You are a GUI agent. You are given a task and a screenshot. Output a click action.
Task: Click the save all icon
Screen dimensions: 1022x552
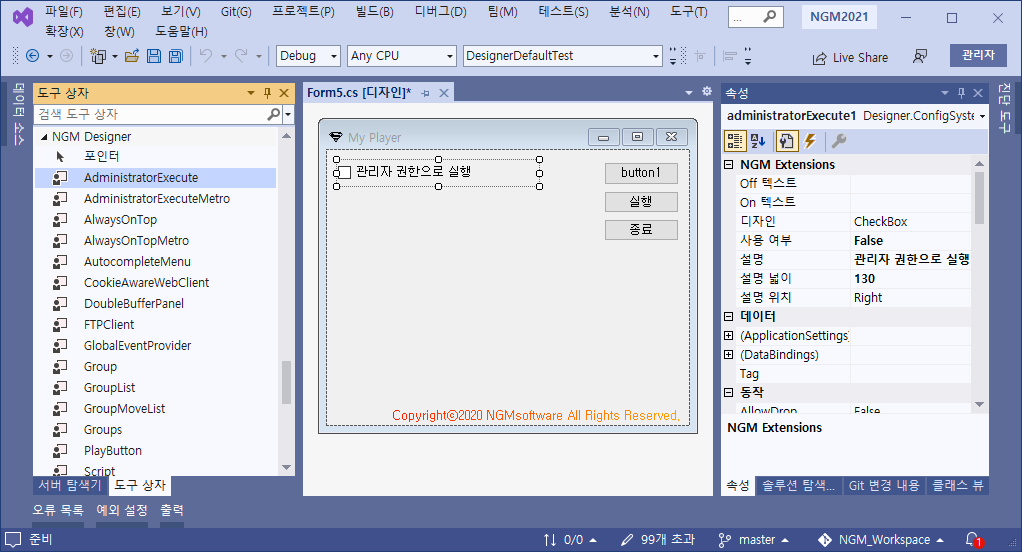(x=175, y=56)
